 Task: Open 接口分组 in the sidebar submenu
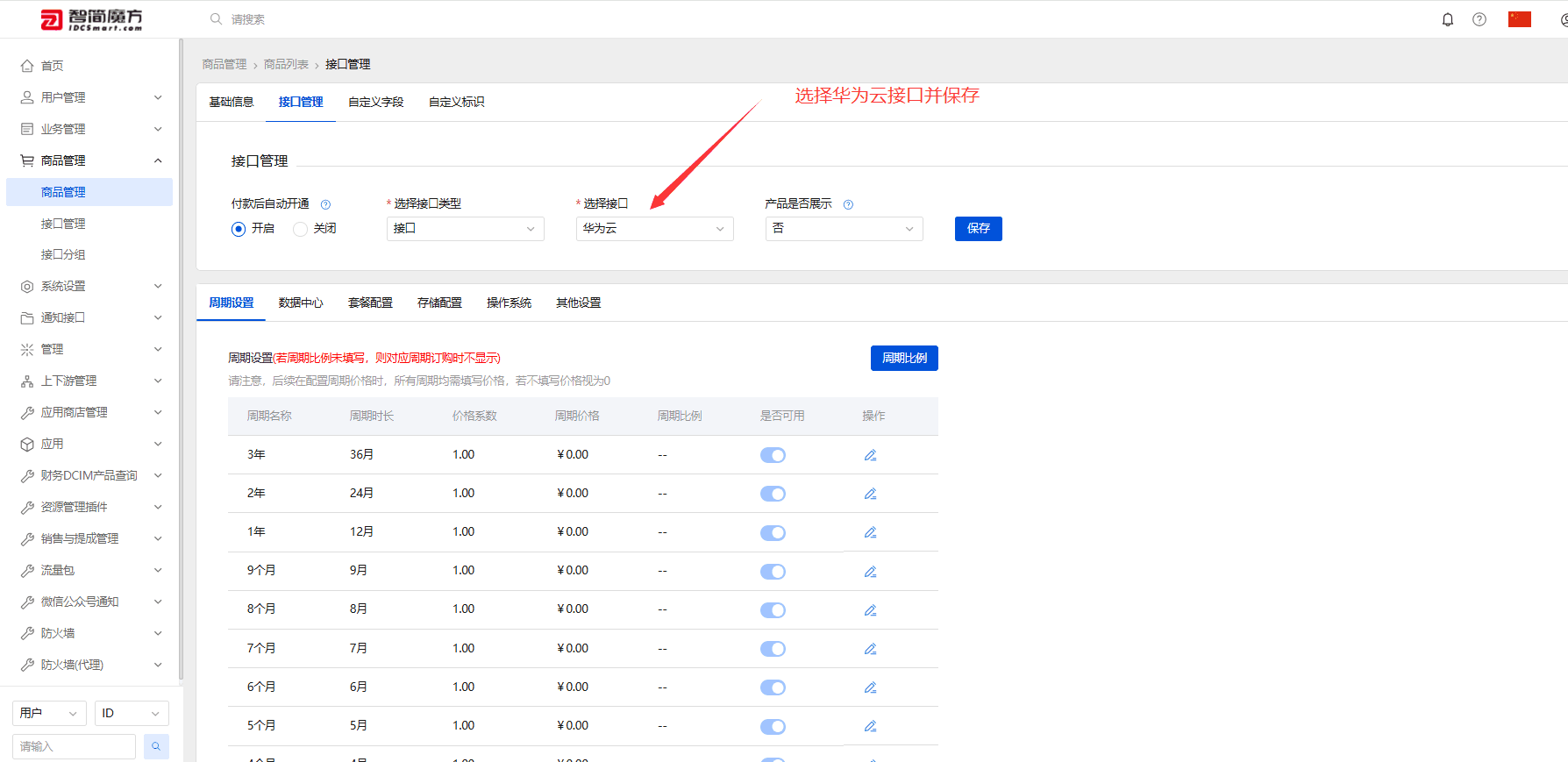(x=63, y=254)
